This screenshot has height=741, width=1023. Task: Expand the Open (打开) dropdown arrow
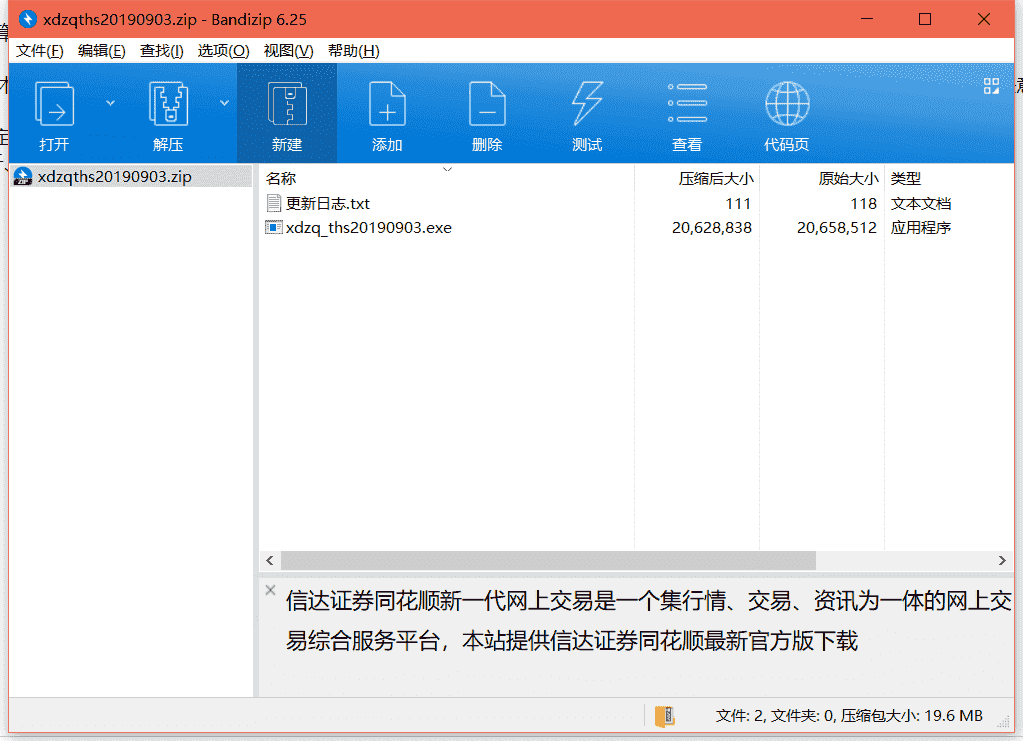[x=110, y=103]
